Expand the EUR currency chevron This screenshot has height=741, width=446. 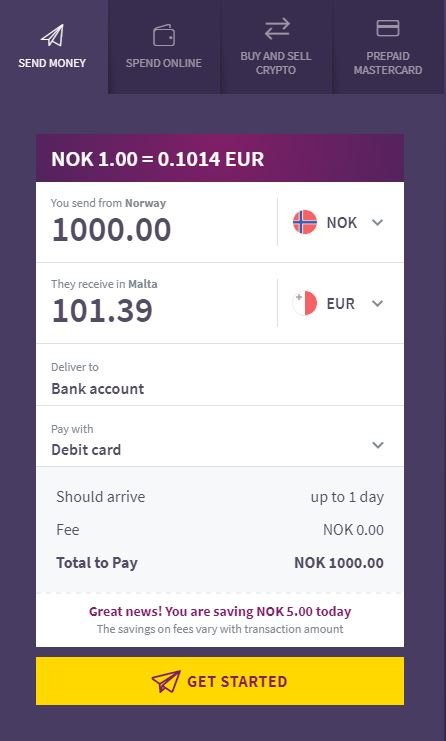point(377,303)
